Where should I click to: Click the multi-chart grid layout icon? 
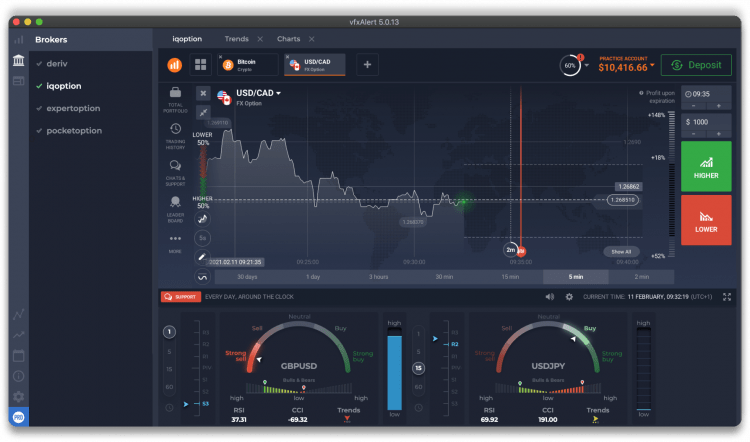[x=200, y=65]
